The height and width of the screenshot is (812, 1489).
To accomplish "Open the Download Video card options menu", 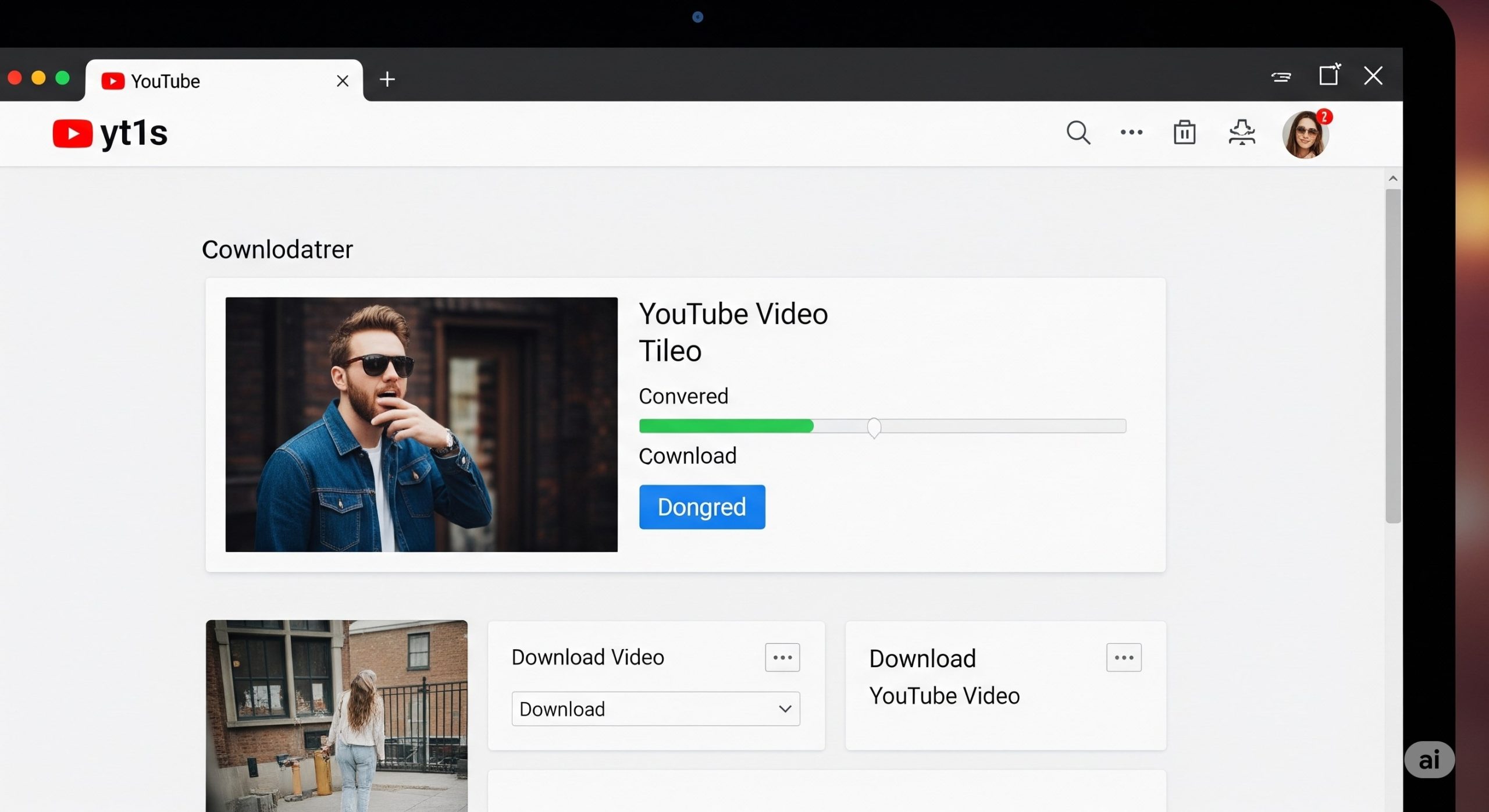I will (782, 657).
